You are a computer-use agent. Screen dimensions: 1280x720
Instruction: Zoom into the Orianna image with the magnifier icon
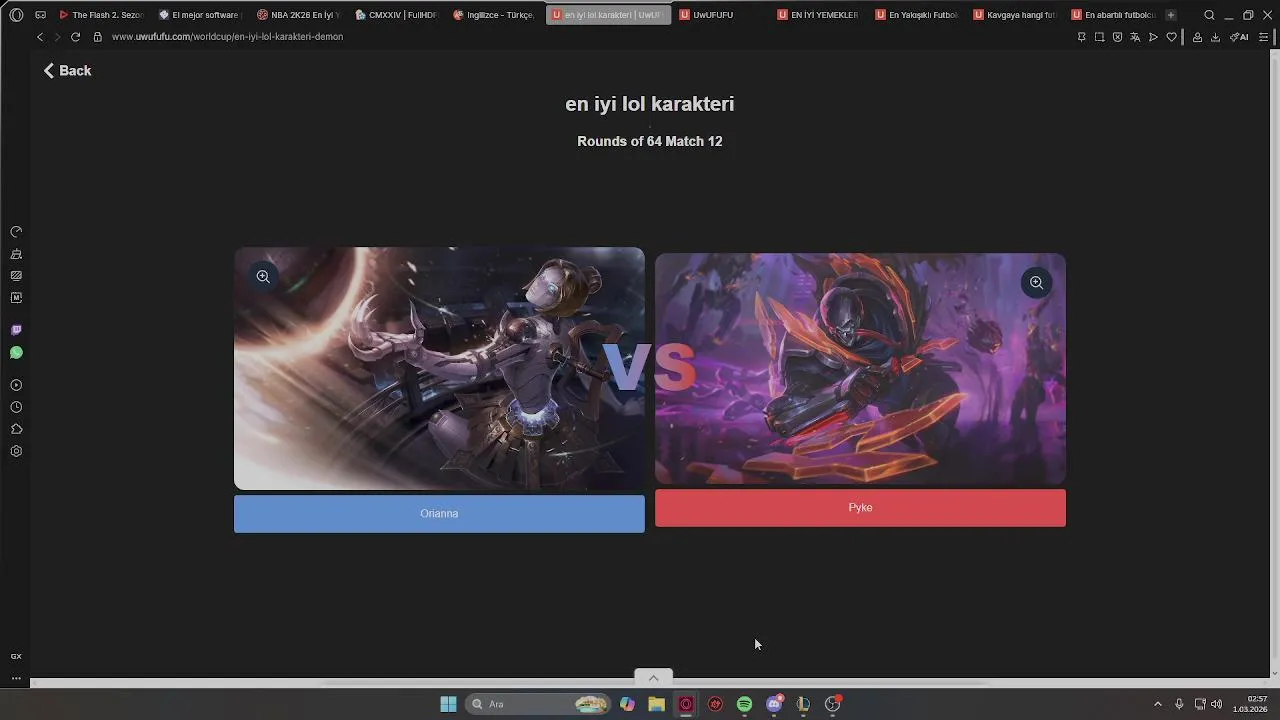click(263, 277)
